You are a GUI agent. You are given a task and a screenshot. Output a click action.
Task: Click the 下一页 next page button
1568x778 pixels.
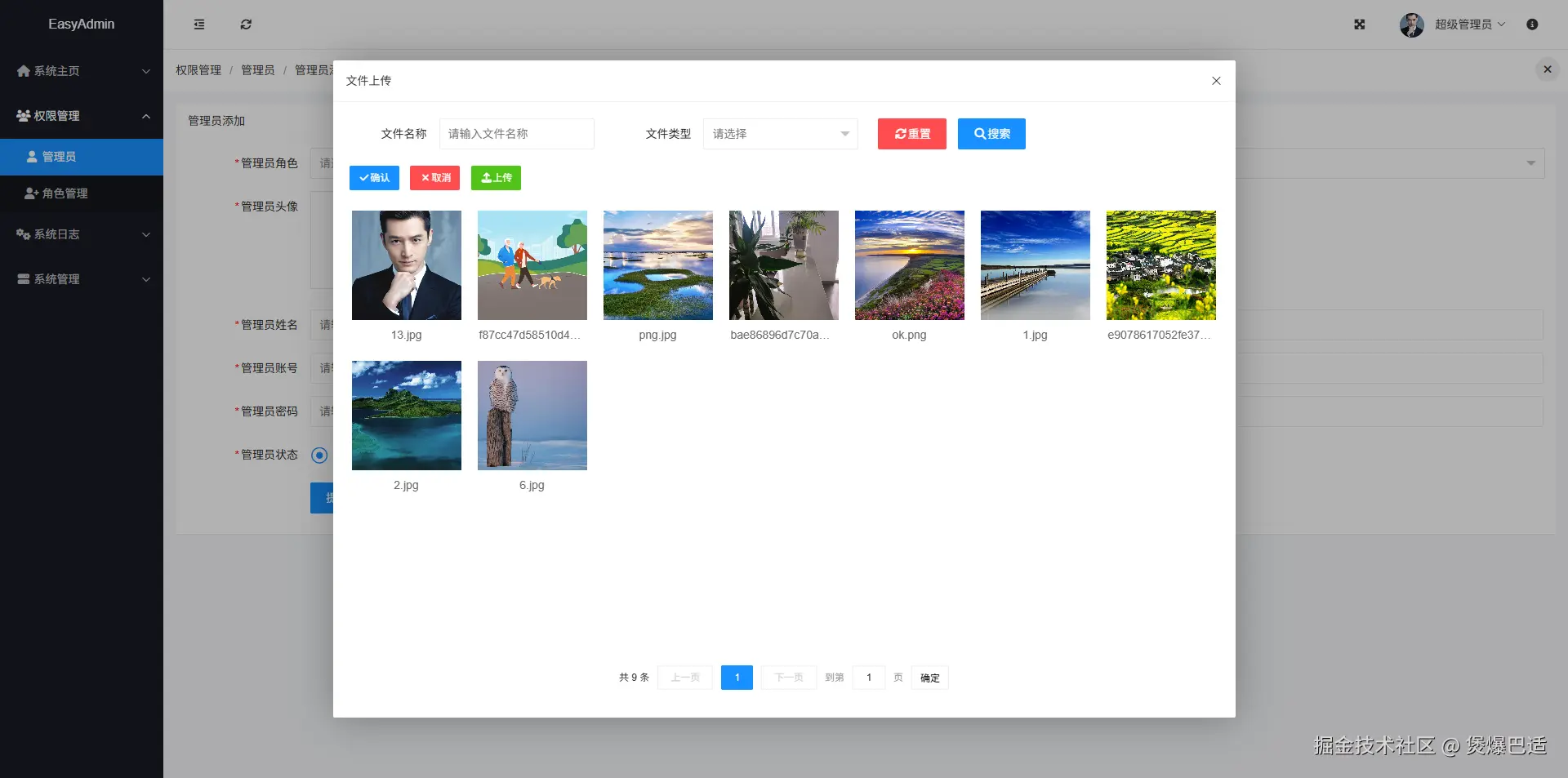point(789,678)
